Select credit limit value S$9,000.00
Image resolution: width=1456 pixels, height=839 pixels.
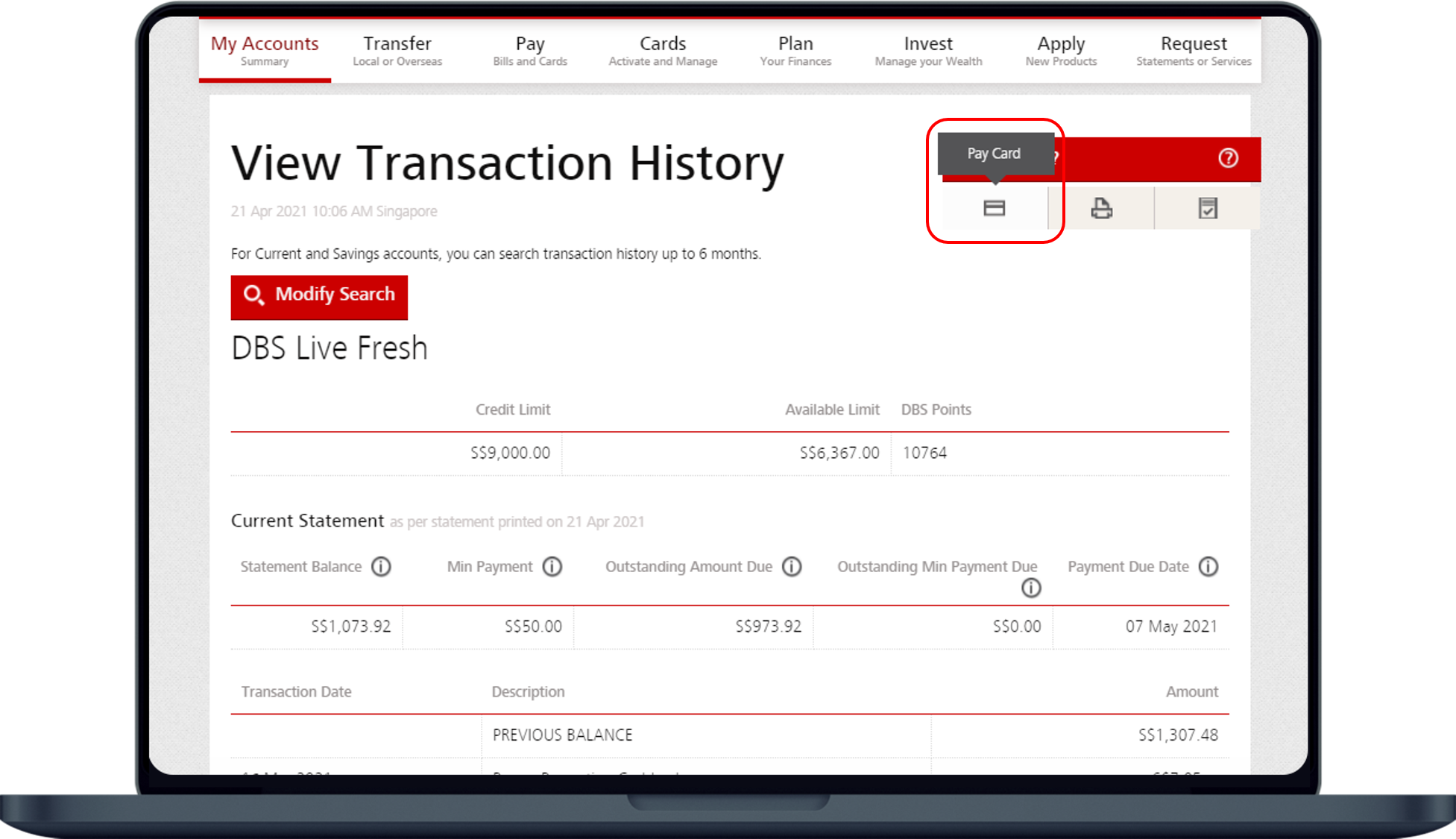(510, 453)
